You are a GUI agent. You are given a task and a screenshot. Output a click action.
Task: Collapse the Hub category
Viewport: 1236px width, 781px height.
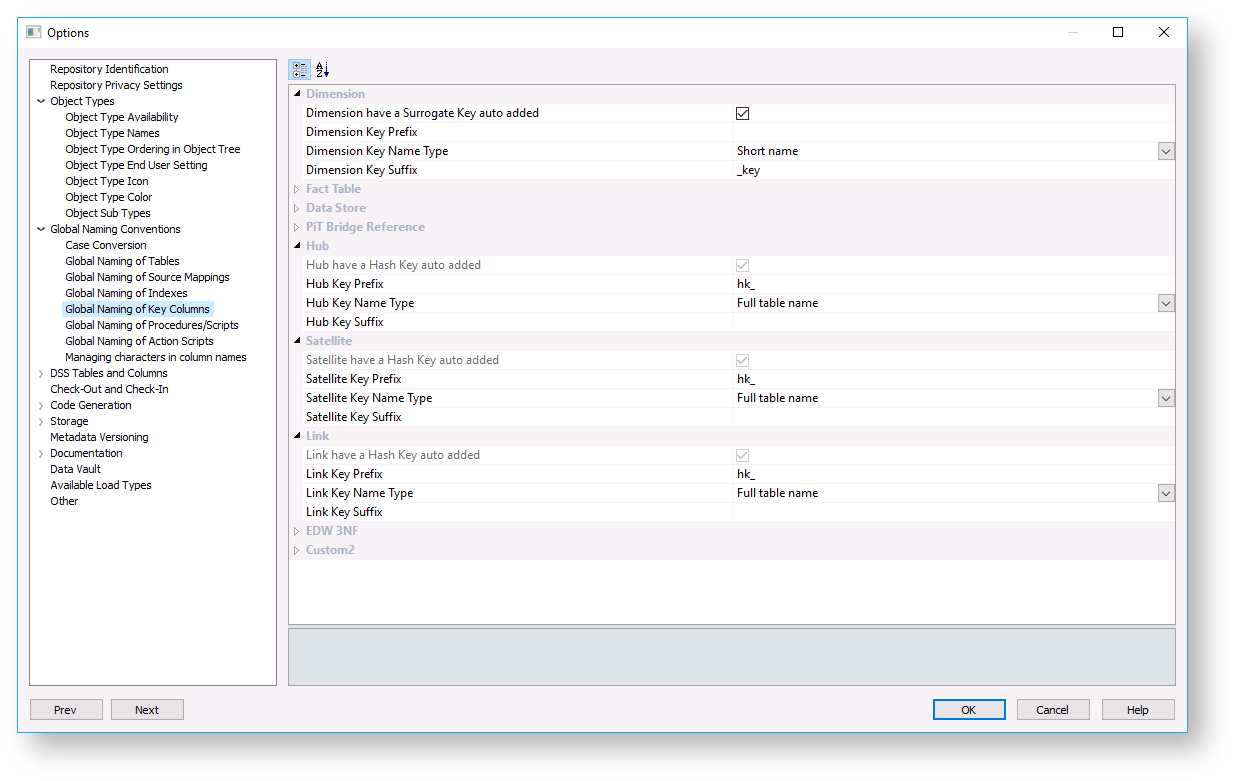[x=297, y=246]
